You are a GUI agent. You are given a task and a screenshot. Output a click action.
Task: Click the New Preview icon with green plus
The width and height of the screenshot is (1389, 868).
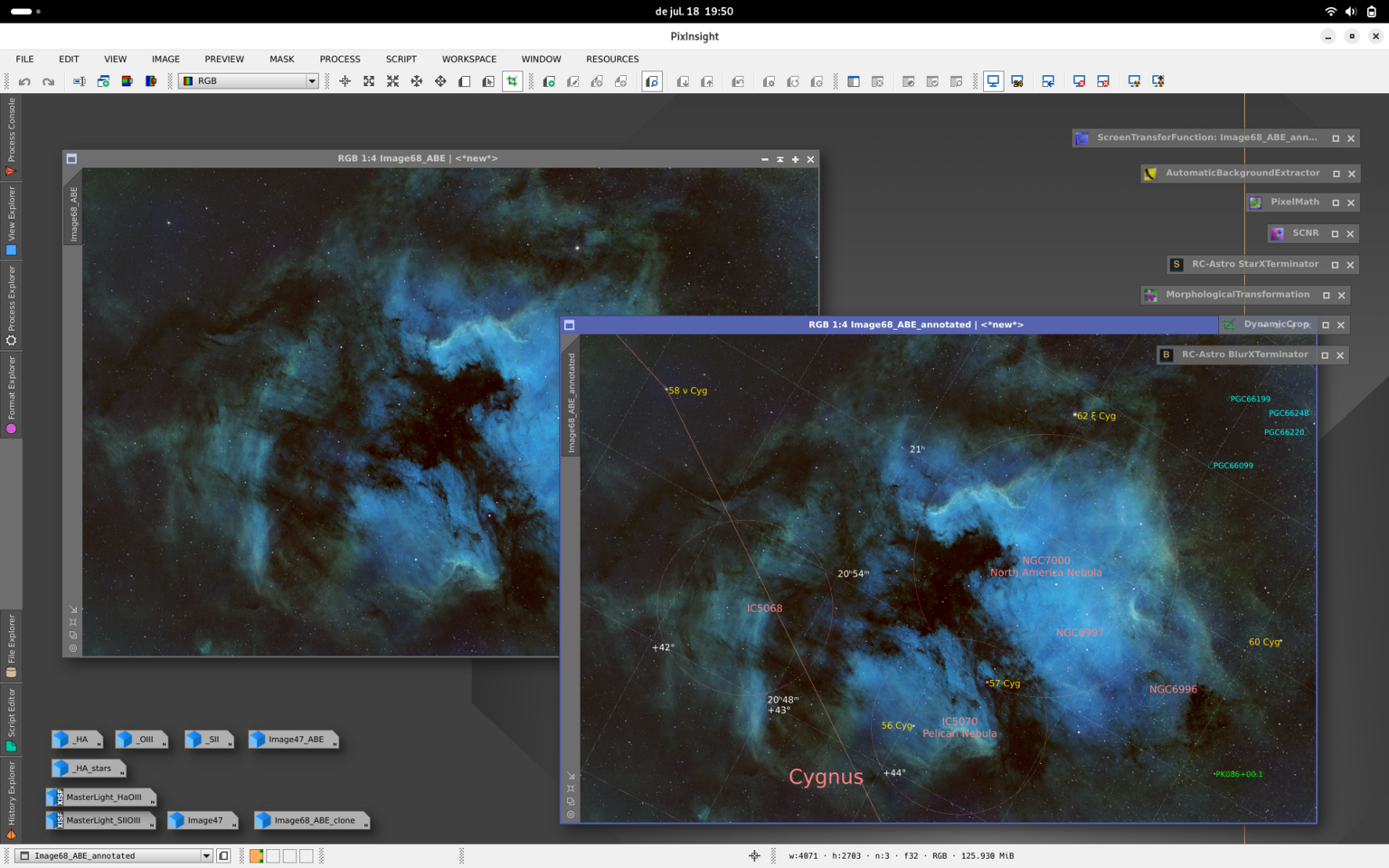pyautogui.click(x=549, y=81)
